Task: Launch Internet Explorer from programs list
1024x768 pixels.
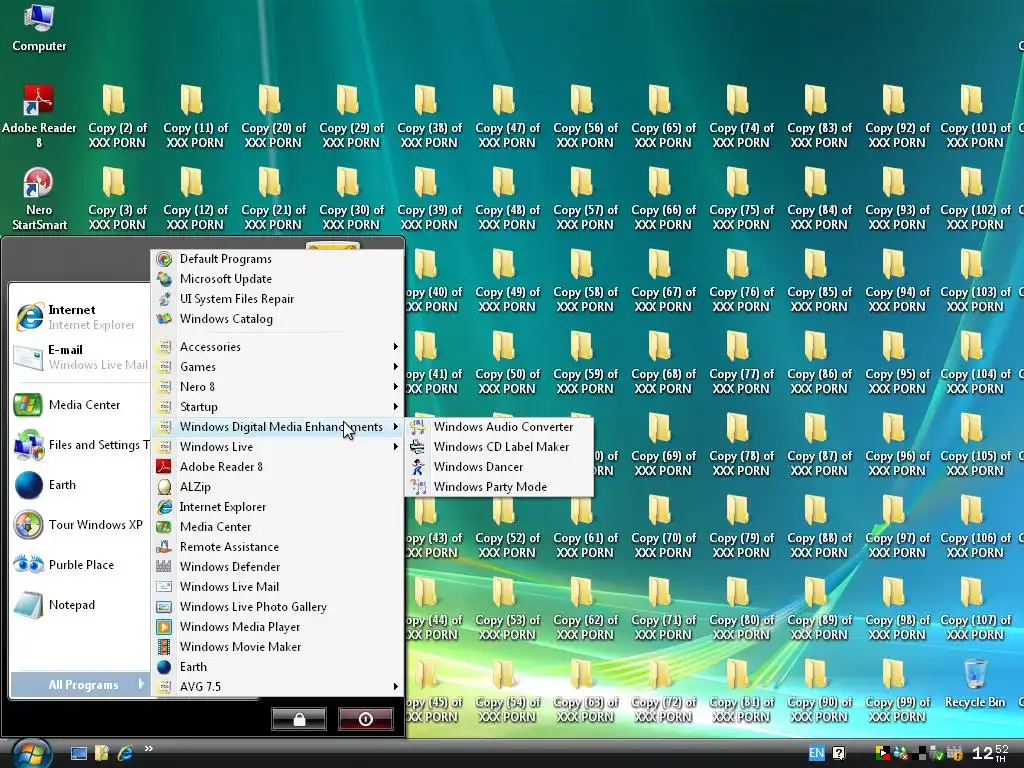Action: point(278,507)
